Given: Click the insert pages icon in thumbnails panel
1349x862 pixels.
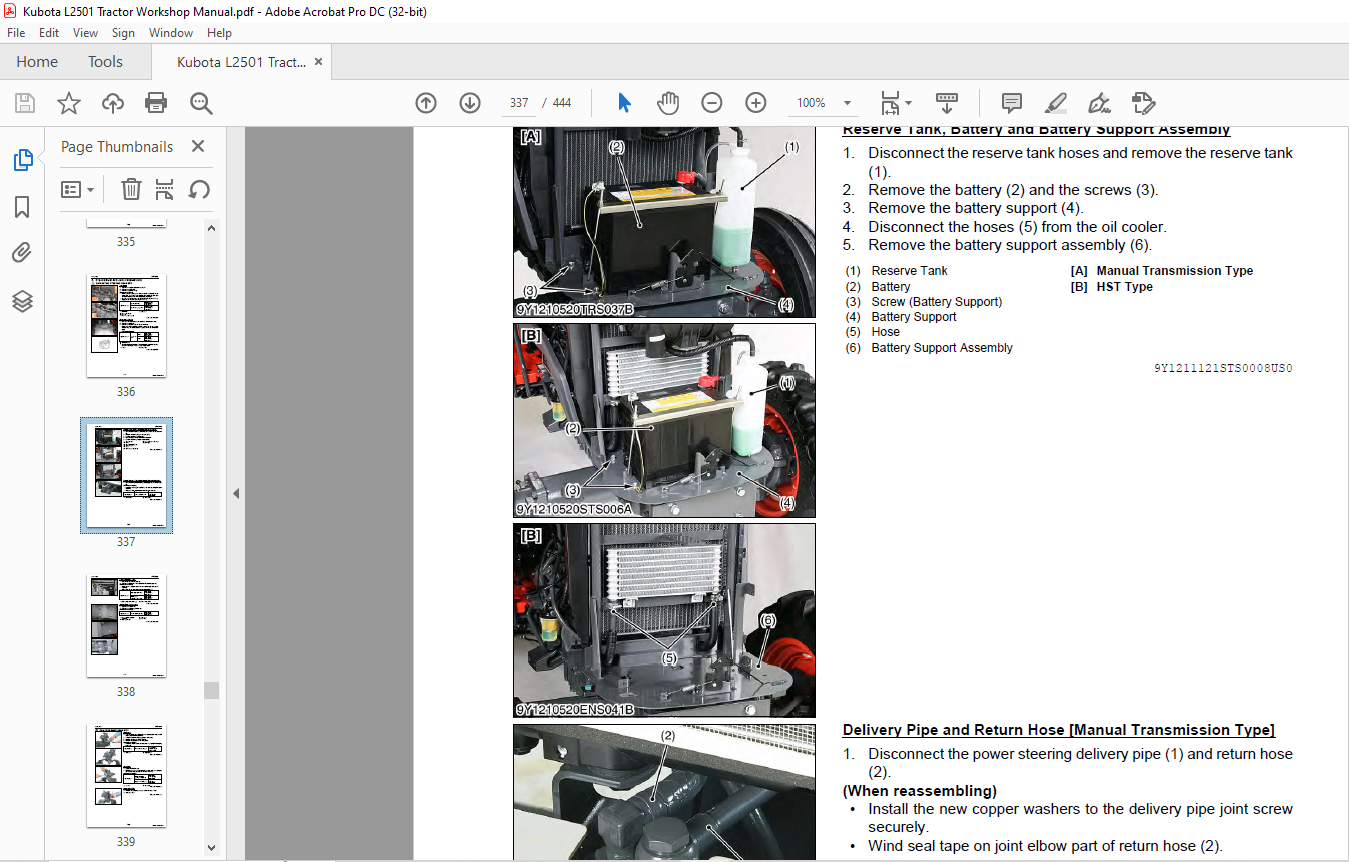Looking at the screenshot, I should coord(165,189).
